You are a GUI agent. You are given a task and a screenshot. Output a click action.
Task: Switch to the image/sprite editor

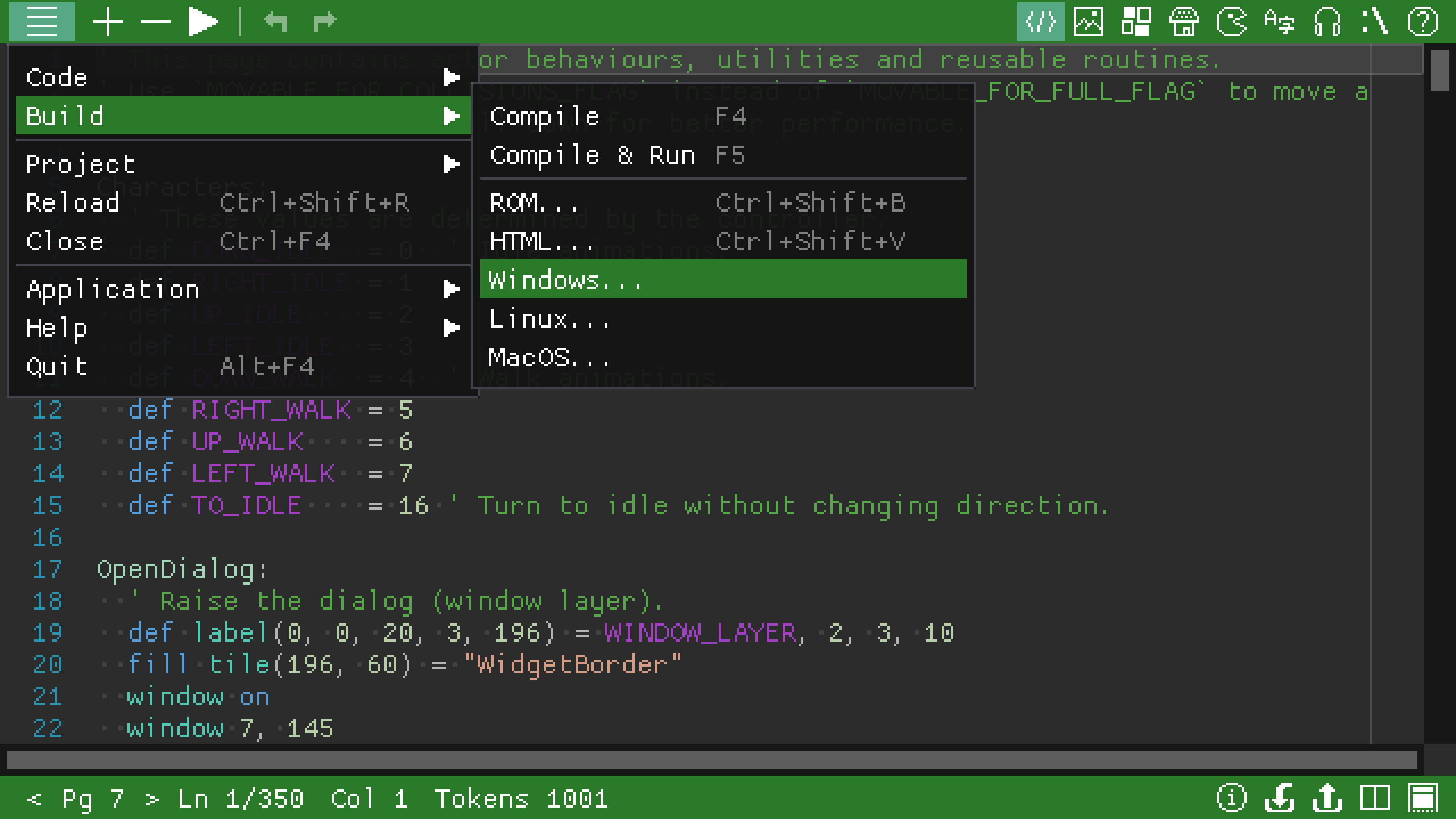1089,23
